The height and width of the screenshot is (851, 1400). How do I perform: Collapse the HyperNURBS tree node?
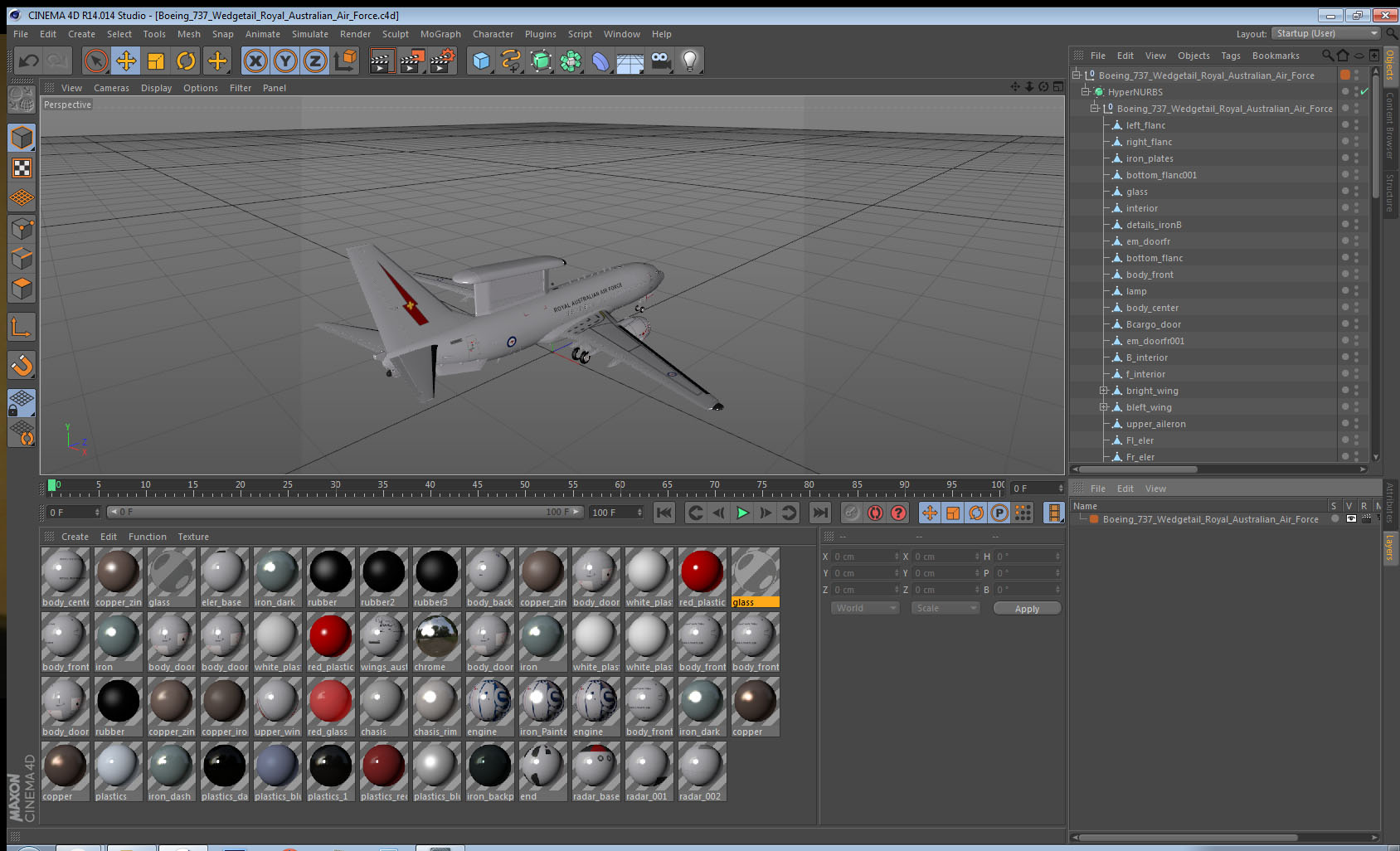pos(1085,92)
